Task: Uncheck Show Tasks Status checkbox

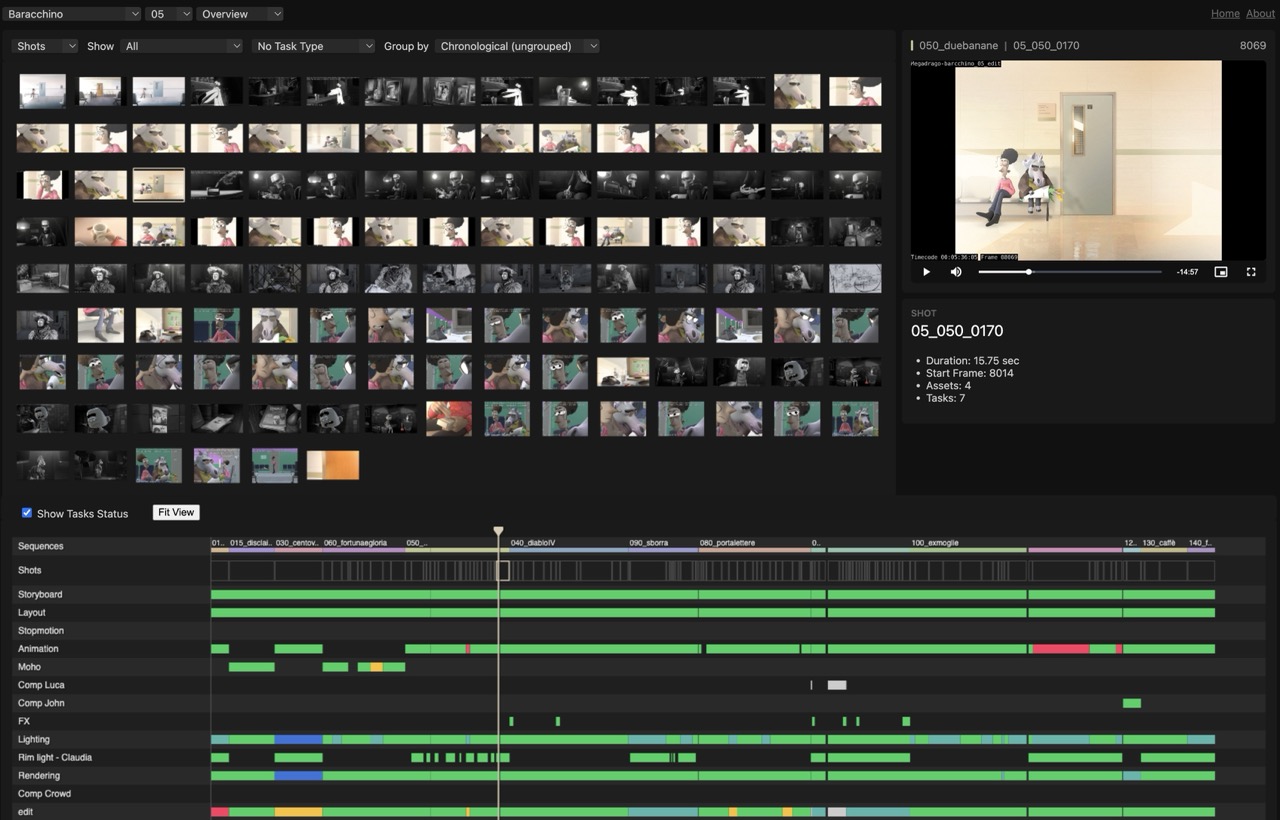Action: click(x=27, y=513)
